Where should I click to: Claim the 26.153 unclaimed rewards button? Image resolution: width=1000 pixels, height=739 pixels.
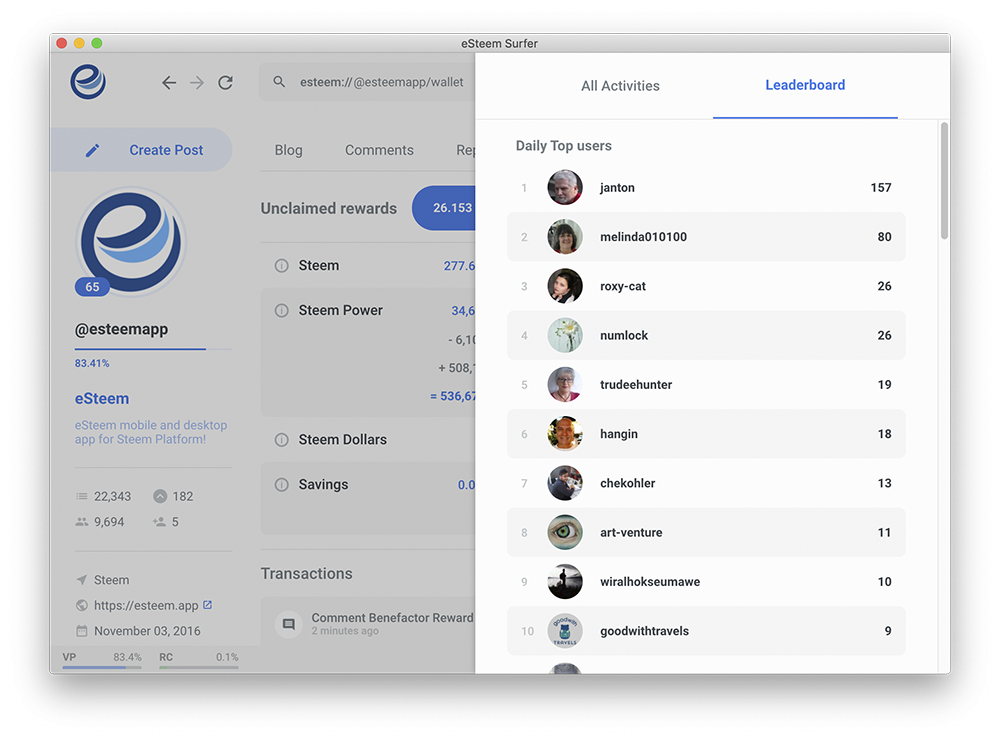pyautogui.click(x=444, y=208)
